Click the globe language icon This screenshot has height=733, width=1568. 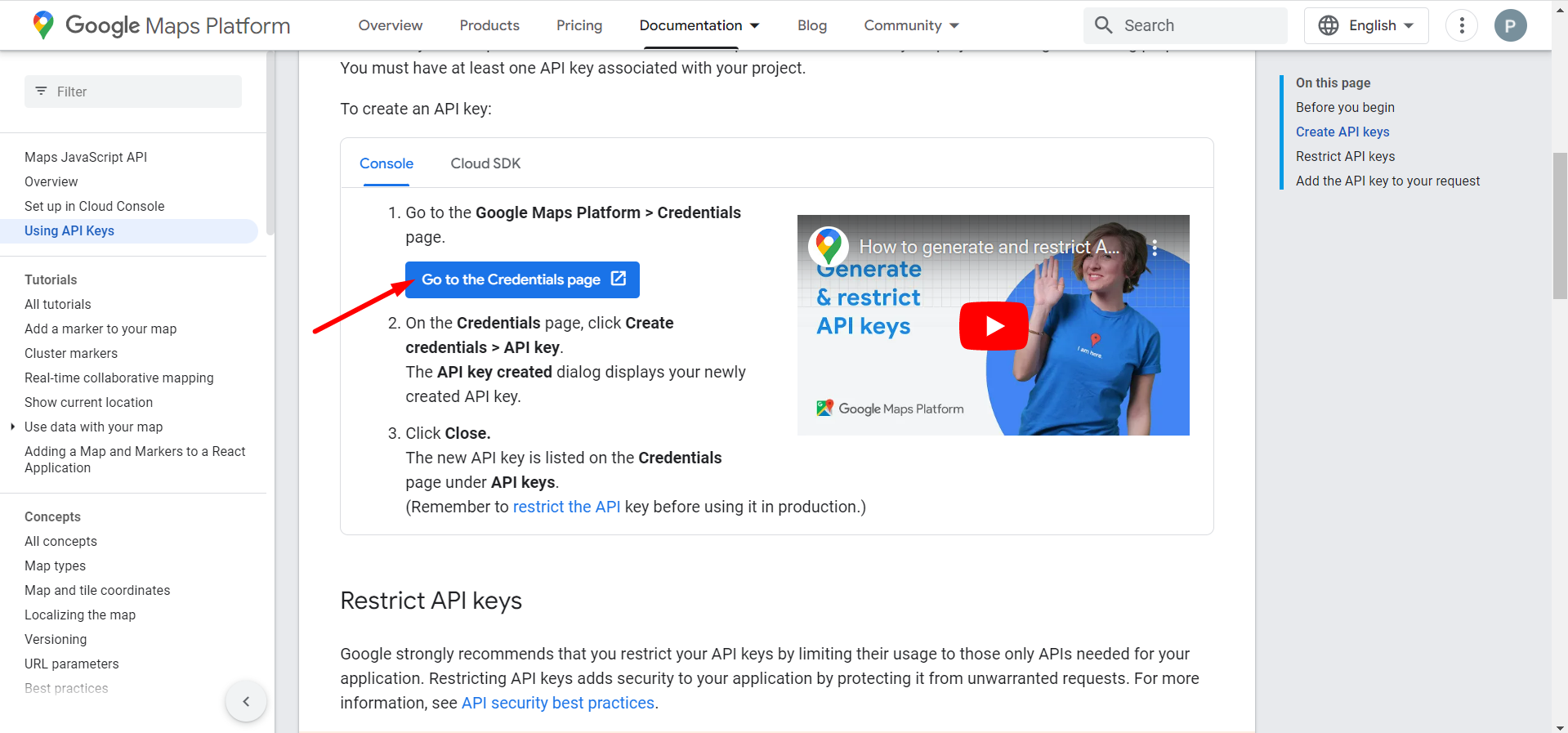pyautogui.click(x=1329, y=25)
